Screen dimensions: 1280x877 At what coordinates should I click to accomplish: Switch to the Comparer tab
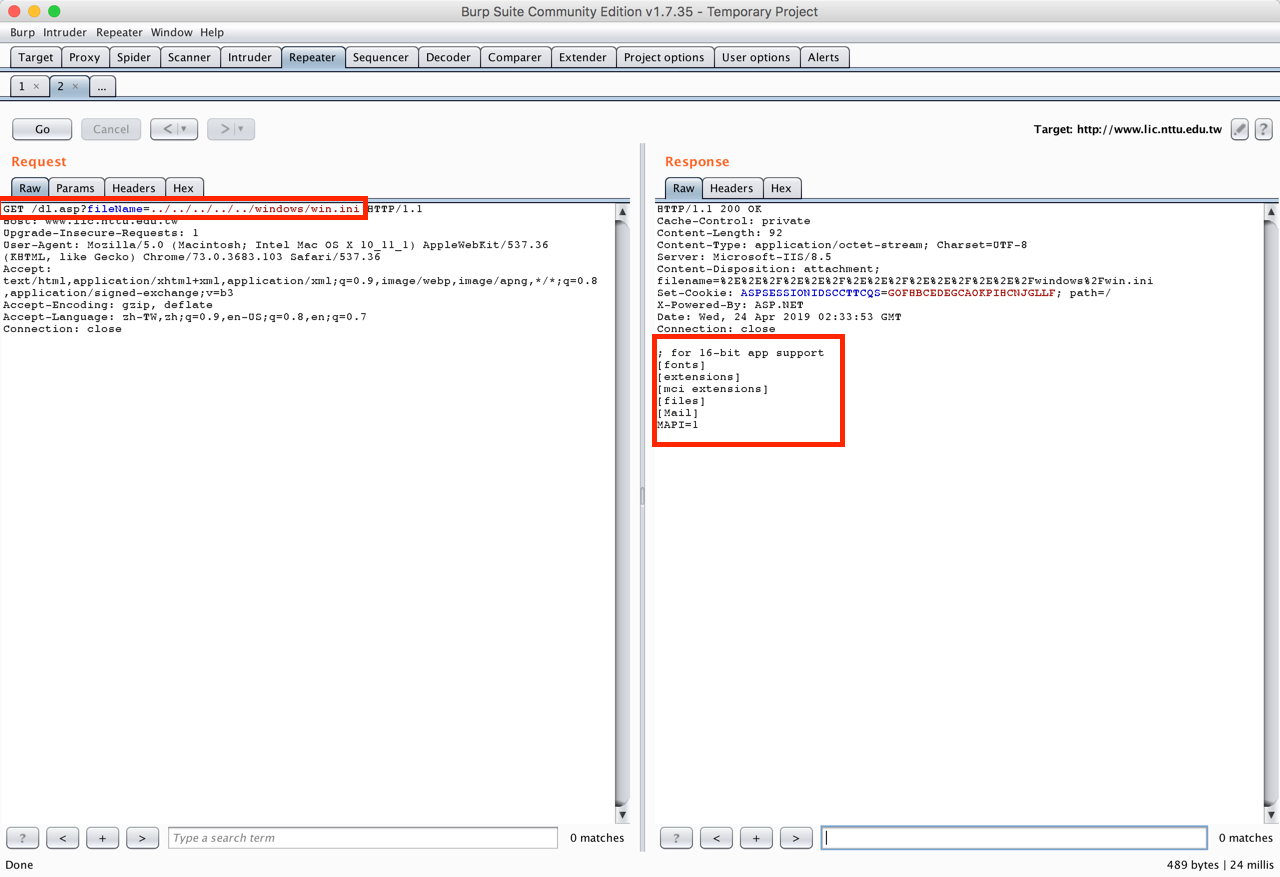(x=515, y=57)
